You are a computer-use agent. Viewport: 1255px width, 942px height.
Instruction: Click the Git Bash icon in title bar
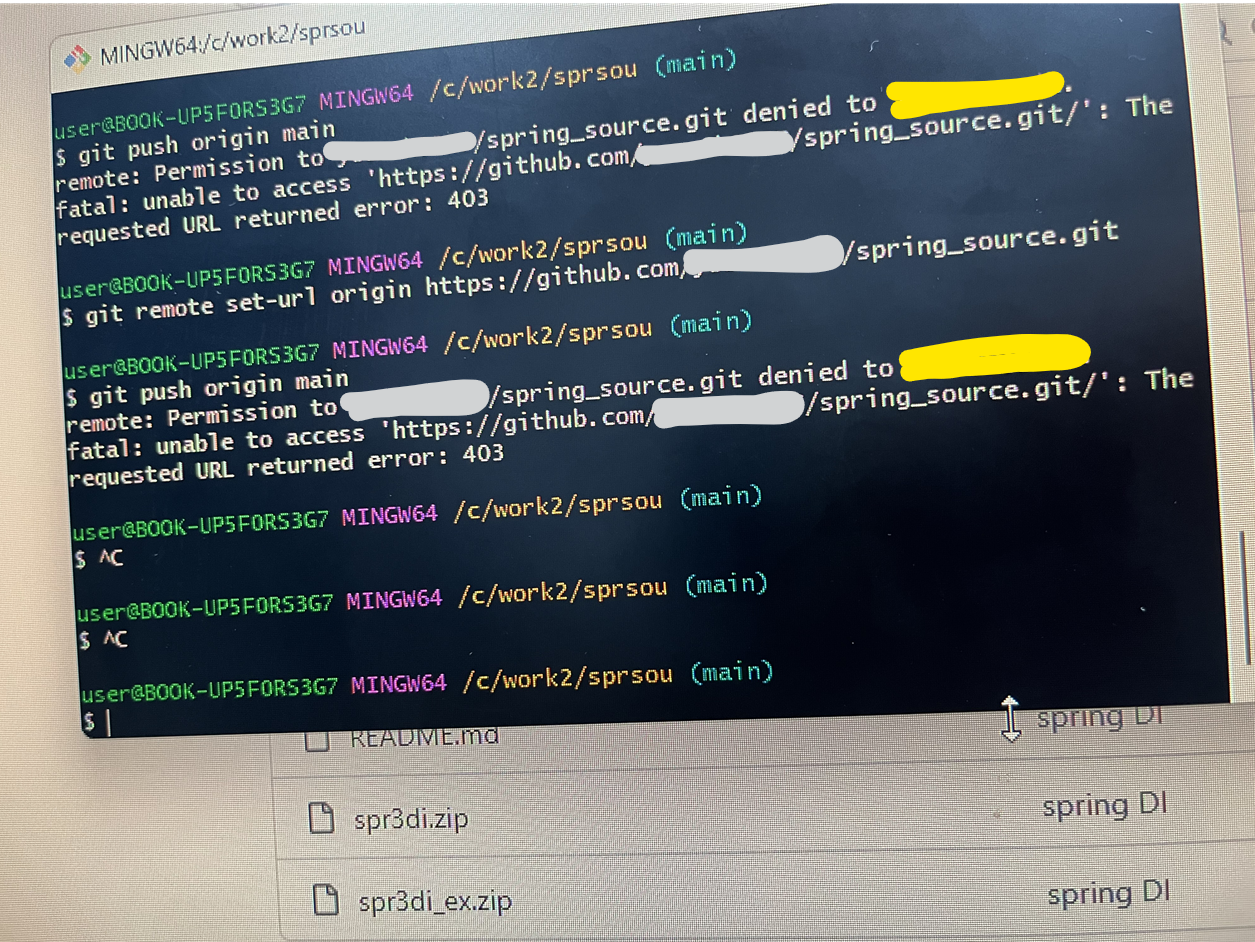(x=77, y=58)
